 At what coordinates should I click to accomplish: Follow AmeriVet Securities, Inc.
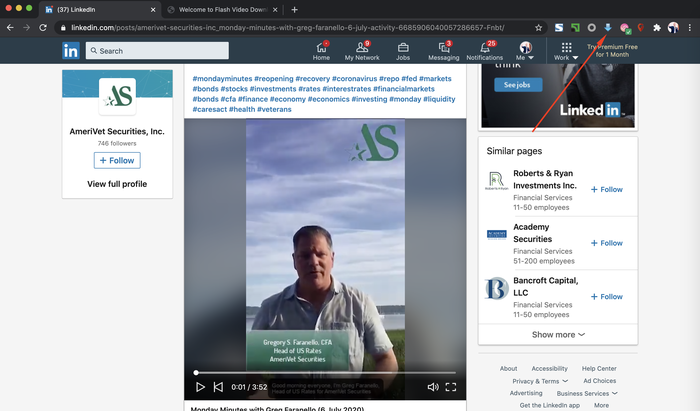tap(117, 160)
